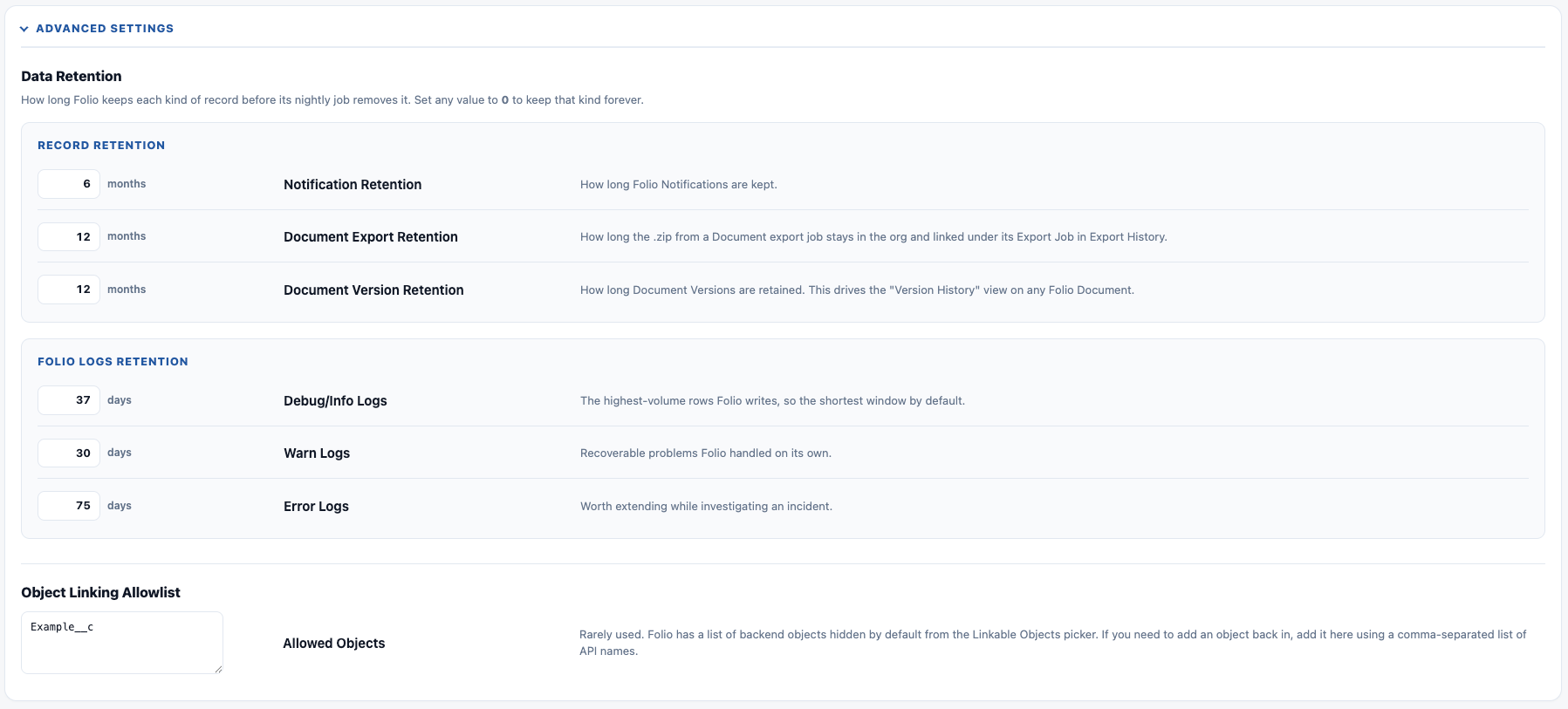Edit the Document Export Retention months field
The width and height of the screenshot is (1568, 709).
[69, 236]
